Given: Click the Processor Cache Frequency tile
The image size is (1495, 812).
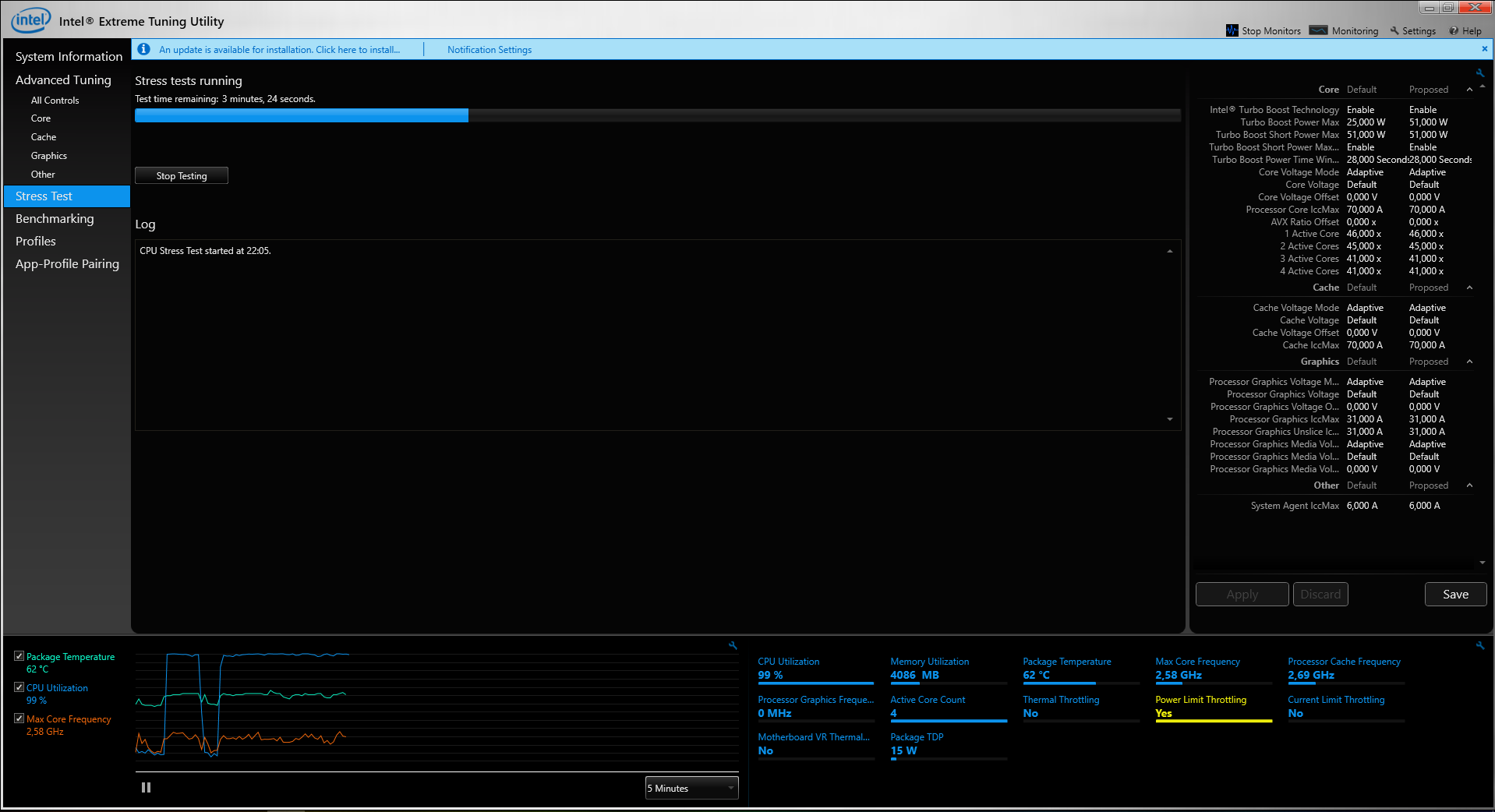Looking at the screenshot, I should (x=1345, y=669).
